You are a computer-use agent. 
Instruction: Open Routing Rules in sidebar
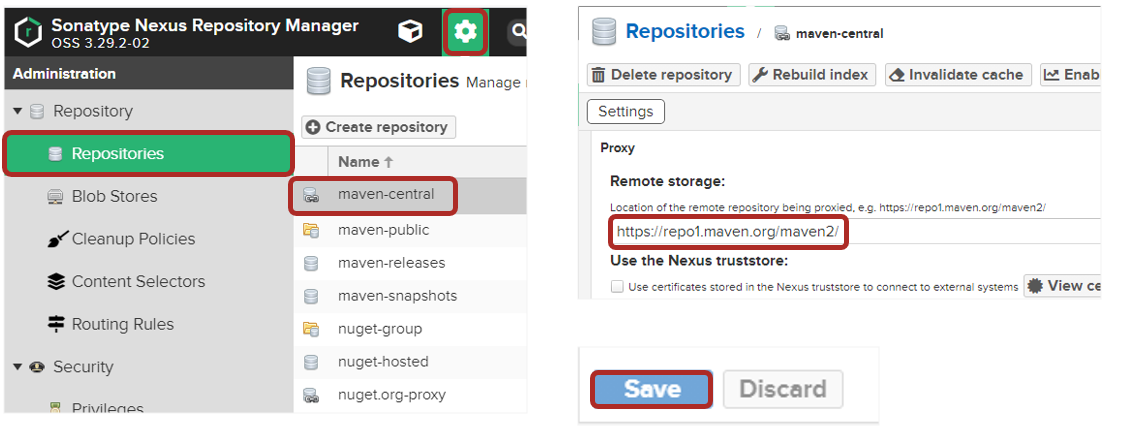[x=122, y=324]
